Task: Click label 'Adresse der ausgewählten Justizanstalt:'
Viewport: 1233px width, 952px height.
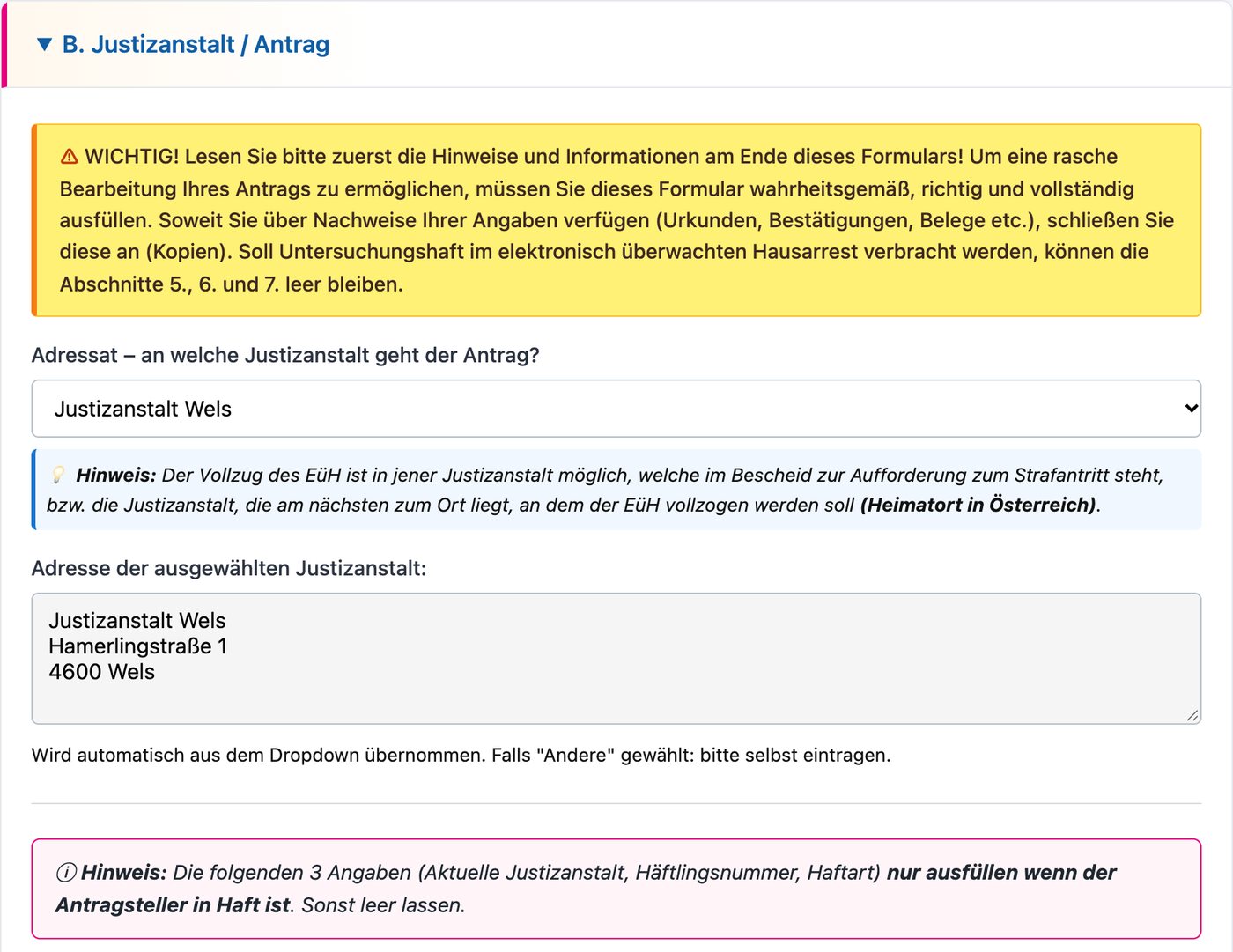Action: (x=229, y=568)
